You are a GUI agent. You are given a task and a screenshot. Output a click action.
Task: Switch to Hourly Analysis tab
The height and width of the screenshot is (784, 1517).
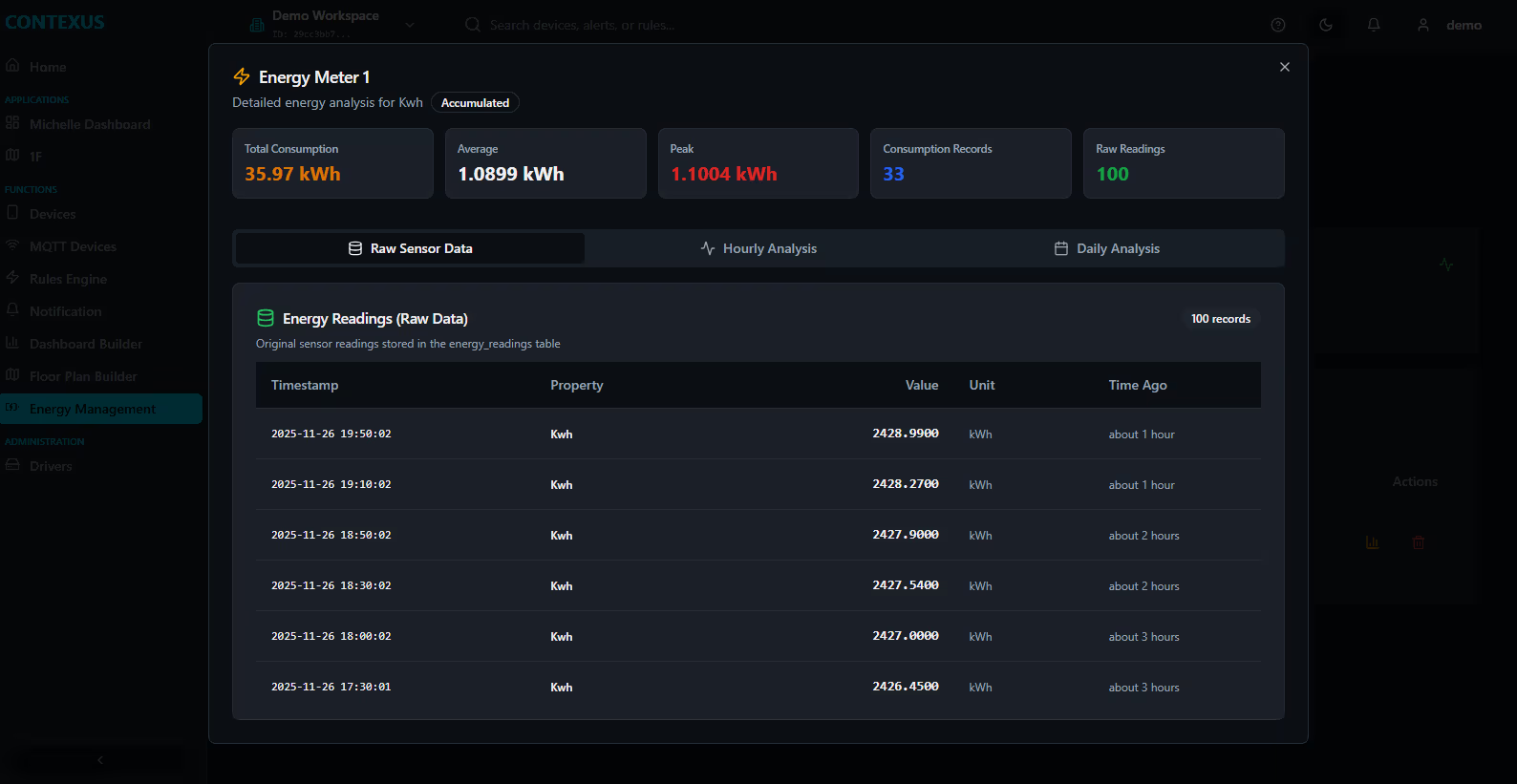coord(758,248)
